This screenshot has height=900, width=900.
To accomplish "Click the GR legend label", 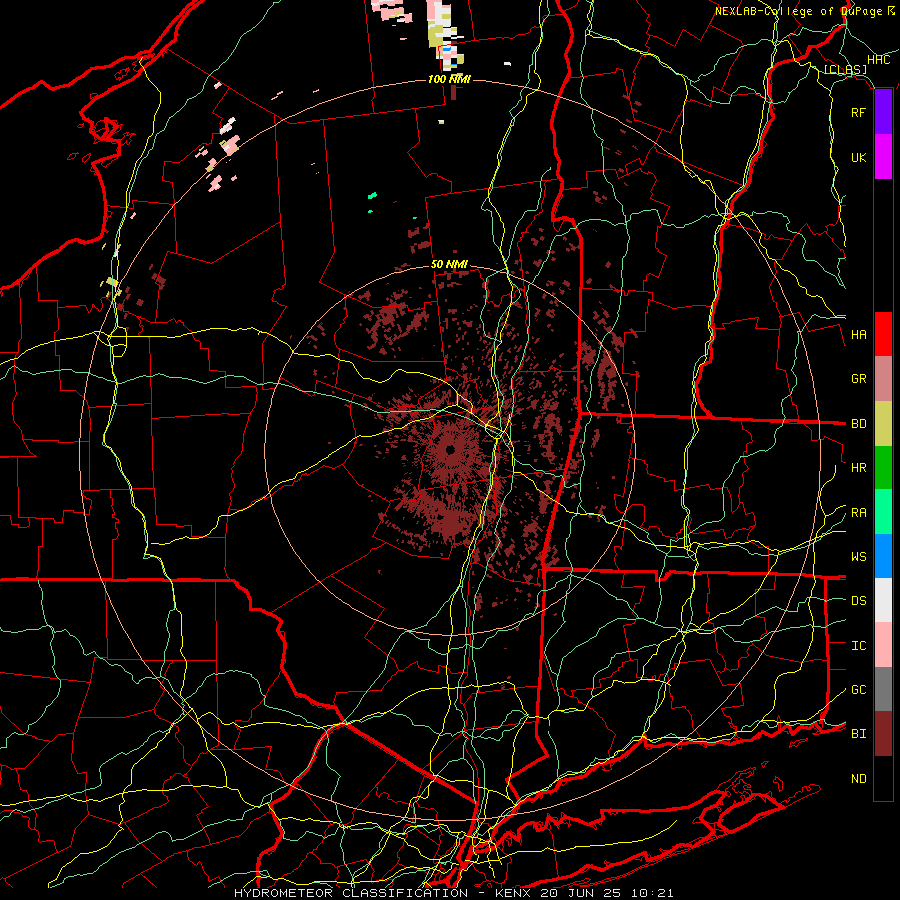I will point(858,379).
